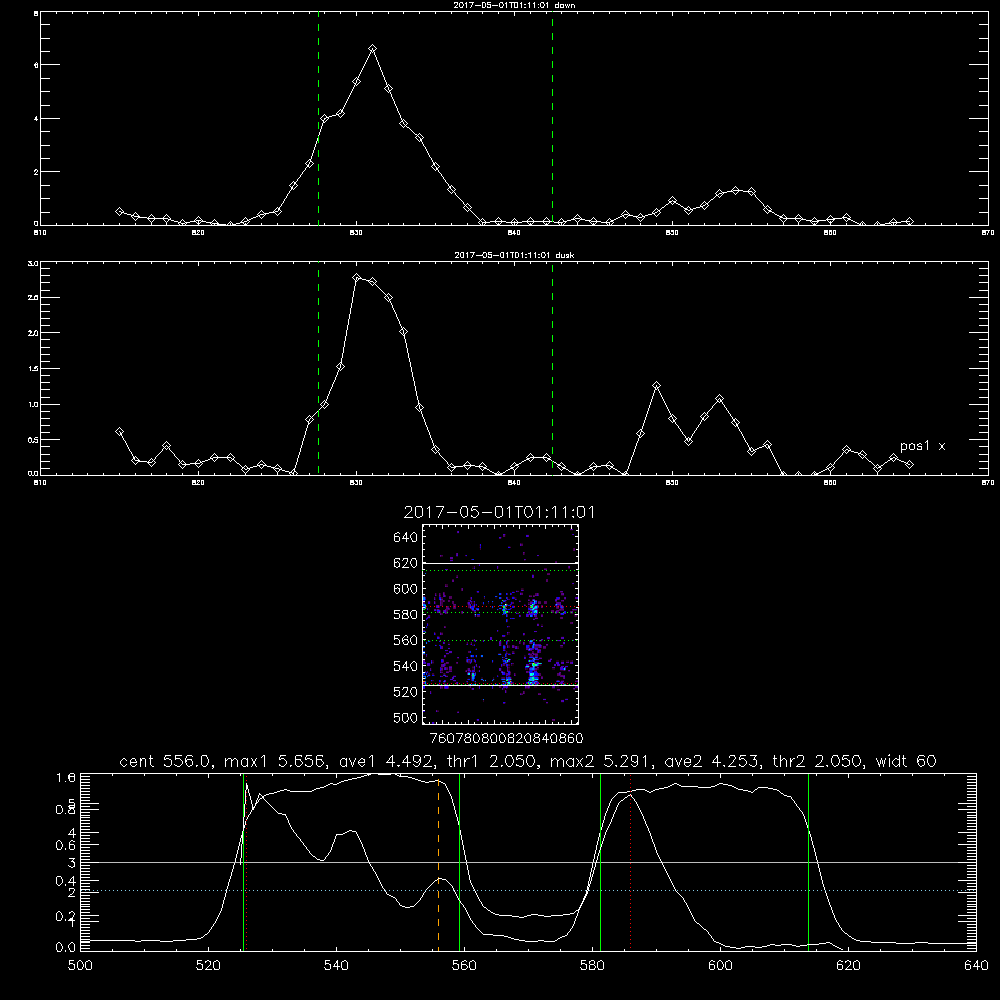Click the dusk plot diamond marker at the 1.25 peak
Image resolution: width=1000 pixels, height=1000 pixels.
656,386
